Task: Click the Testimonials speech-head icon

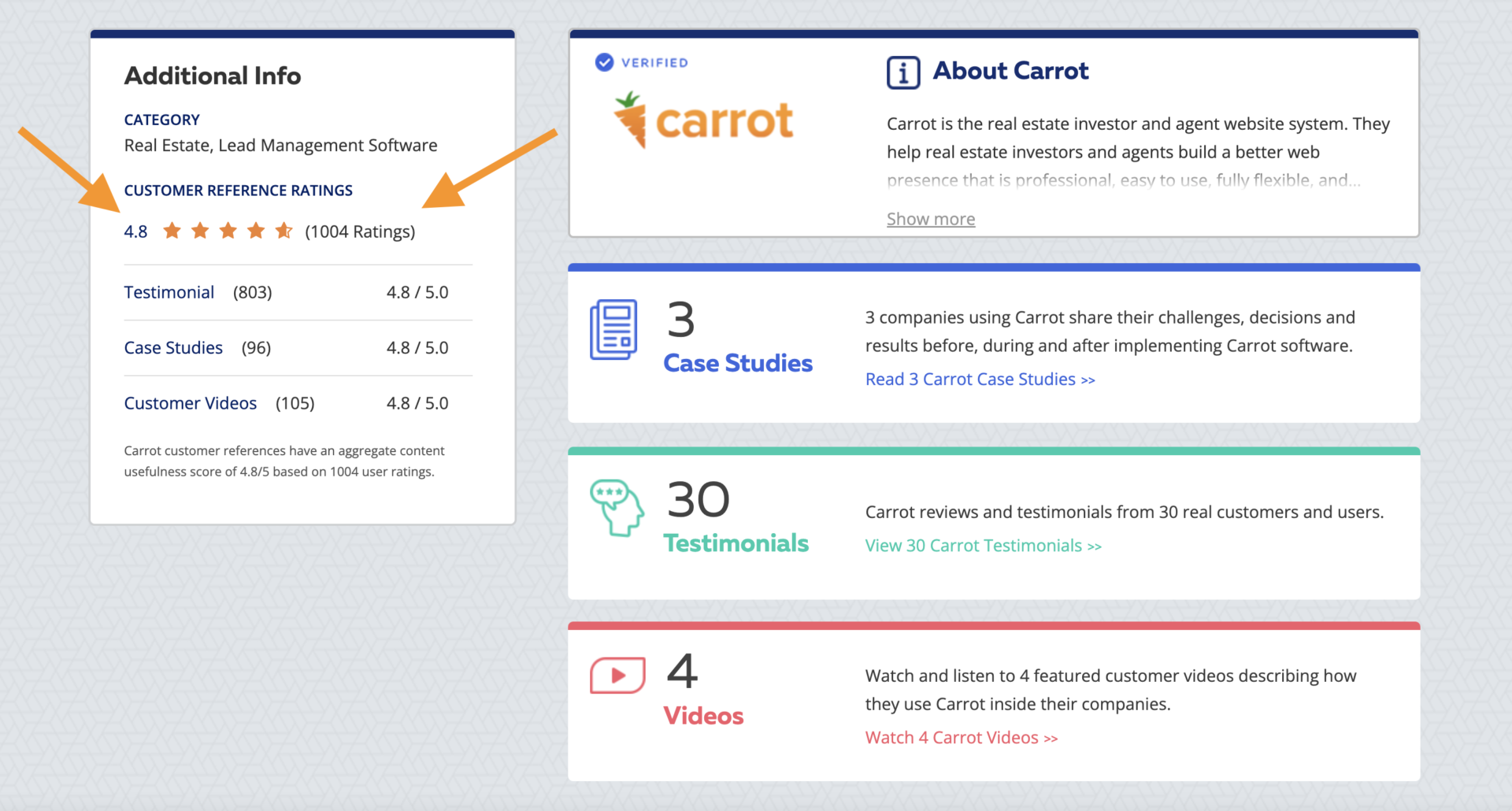Action: tap(617, 508)
